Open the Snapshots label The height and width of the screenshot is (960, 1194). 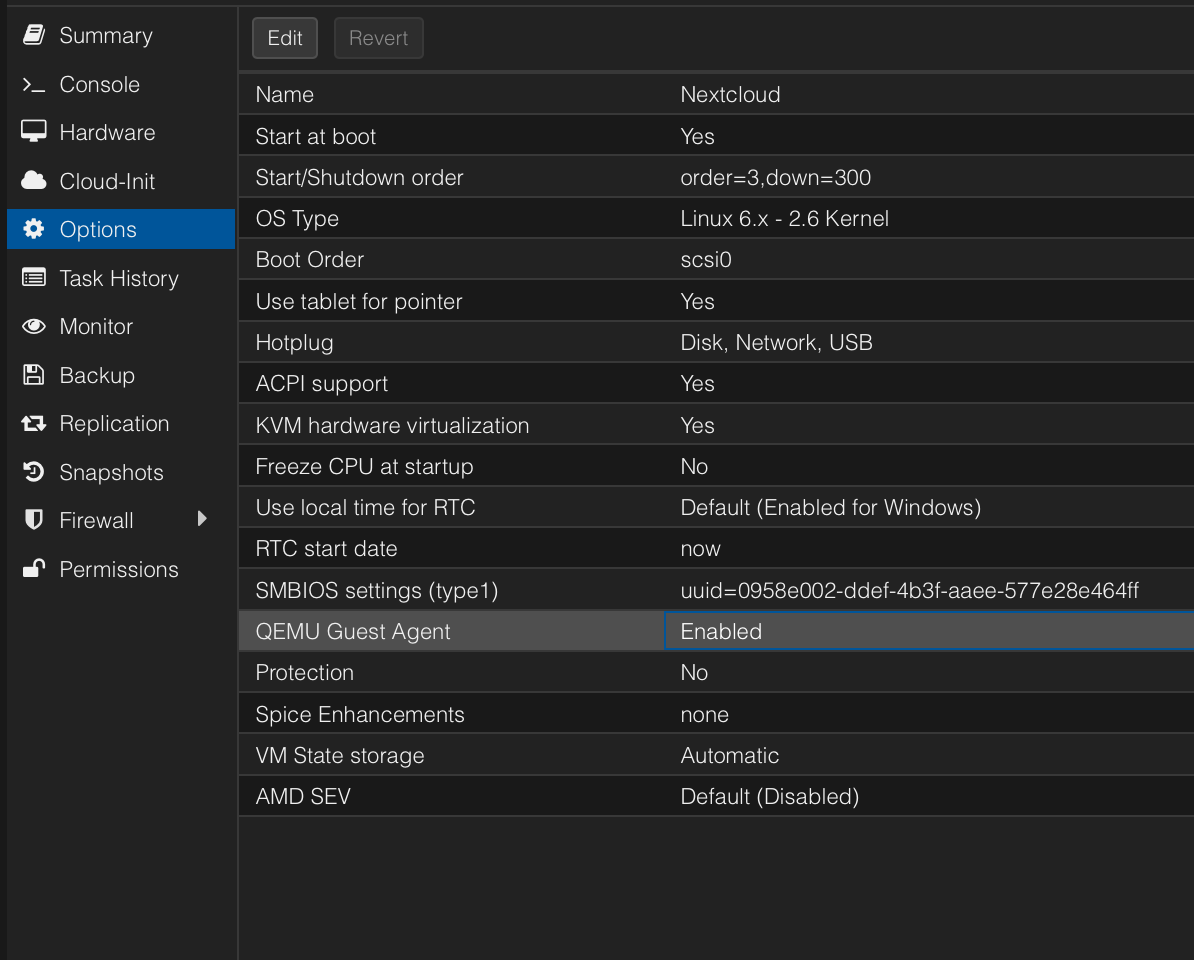[x=111, y=473]
